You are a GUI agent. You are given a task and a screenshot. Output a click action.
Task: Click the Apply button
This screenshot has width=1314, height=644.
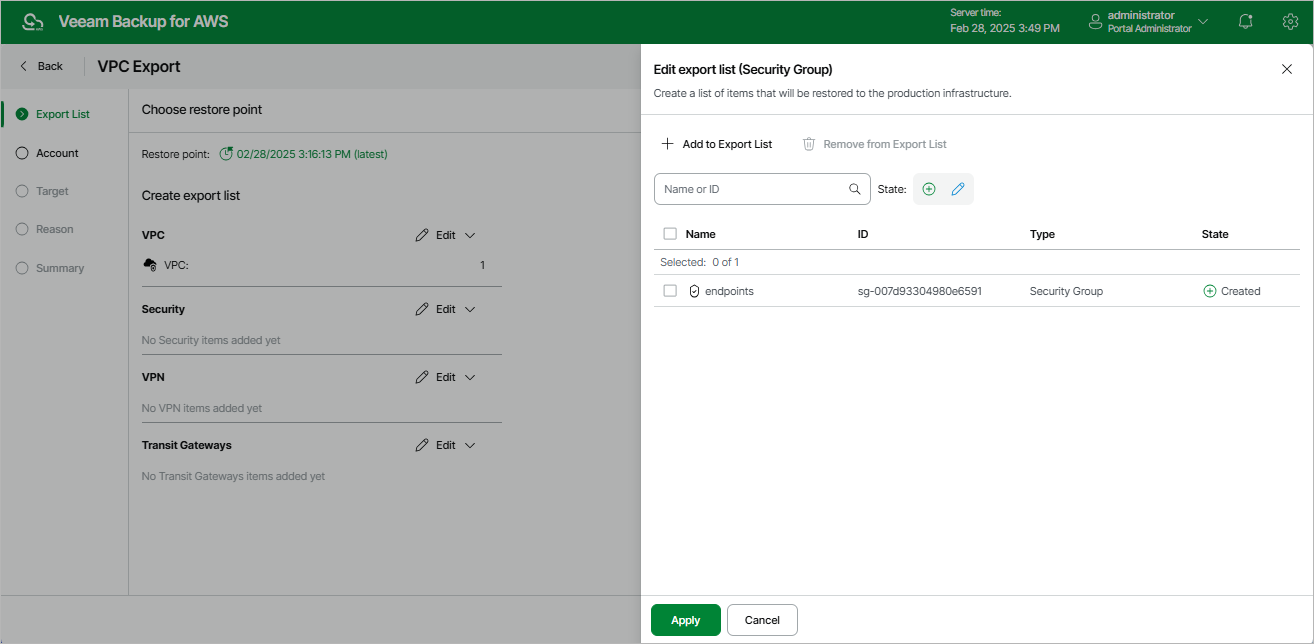pyautogui.click(x=685, y=620)
